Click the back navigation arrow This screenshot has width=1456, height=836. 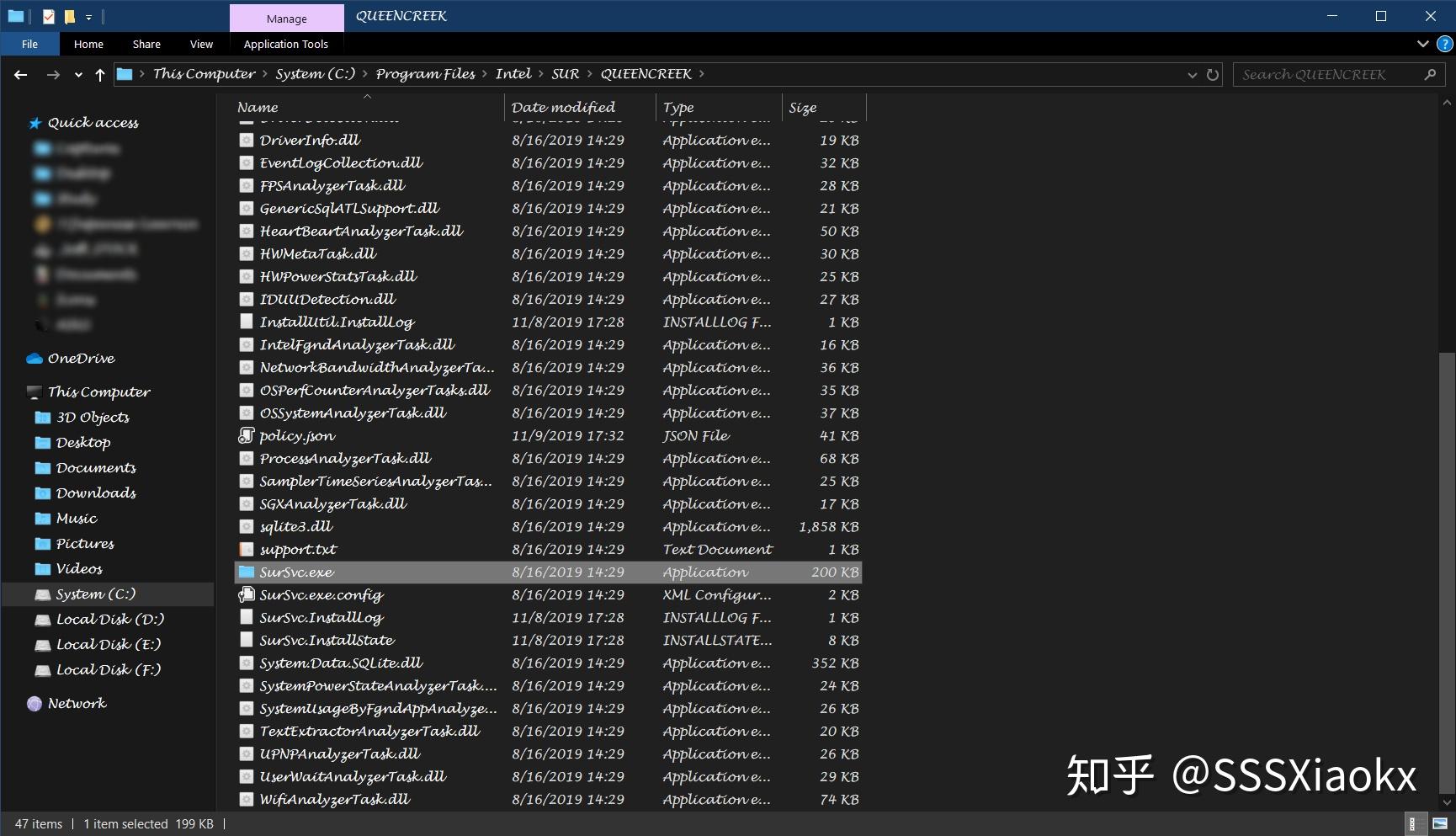tap(20, 74)
